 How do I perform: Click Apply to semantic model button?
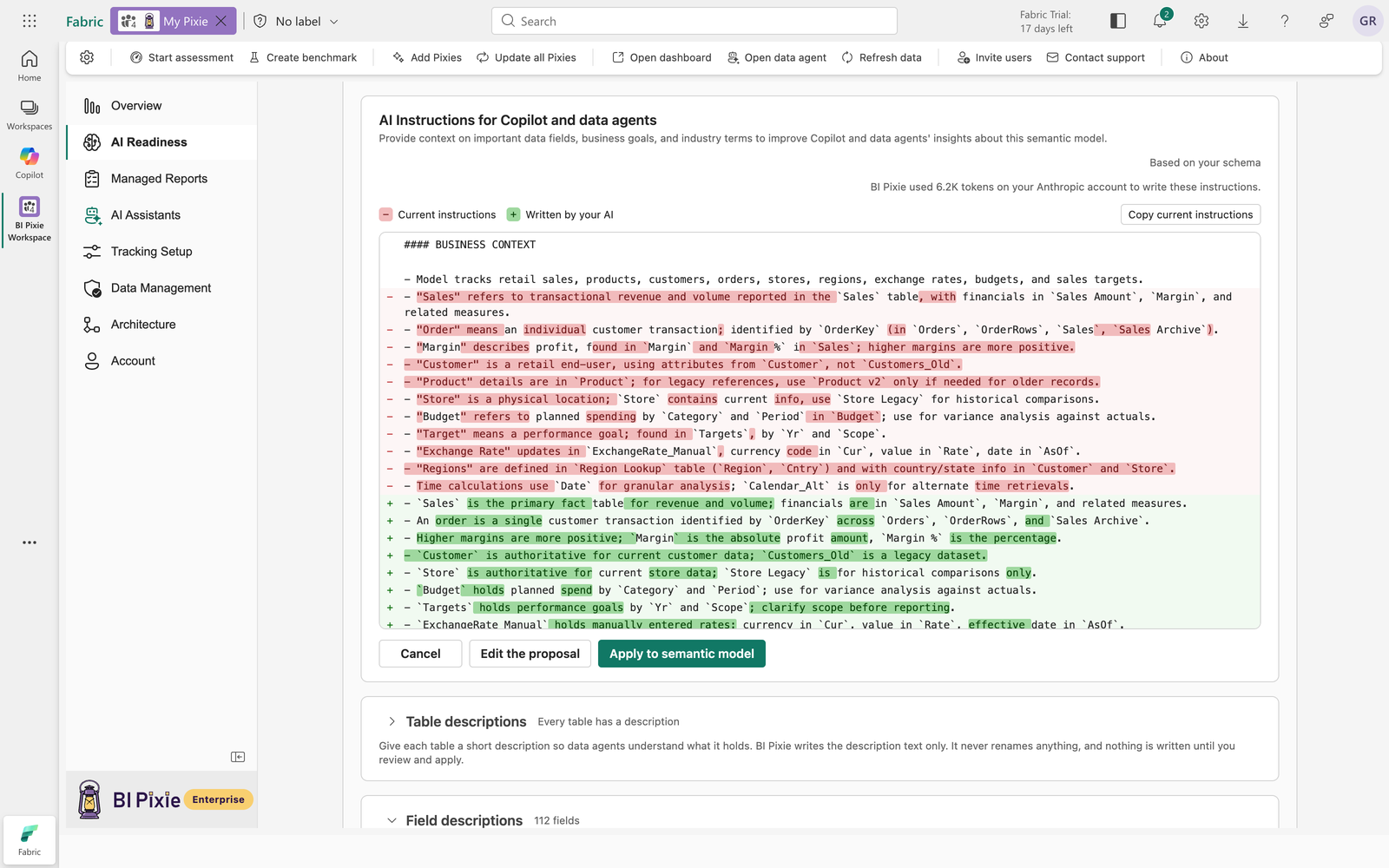pos(681,654)
